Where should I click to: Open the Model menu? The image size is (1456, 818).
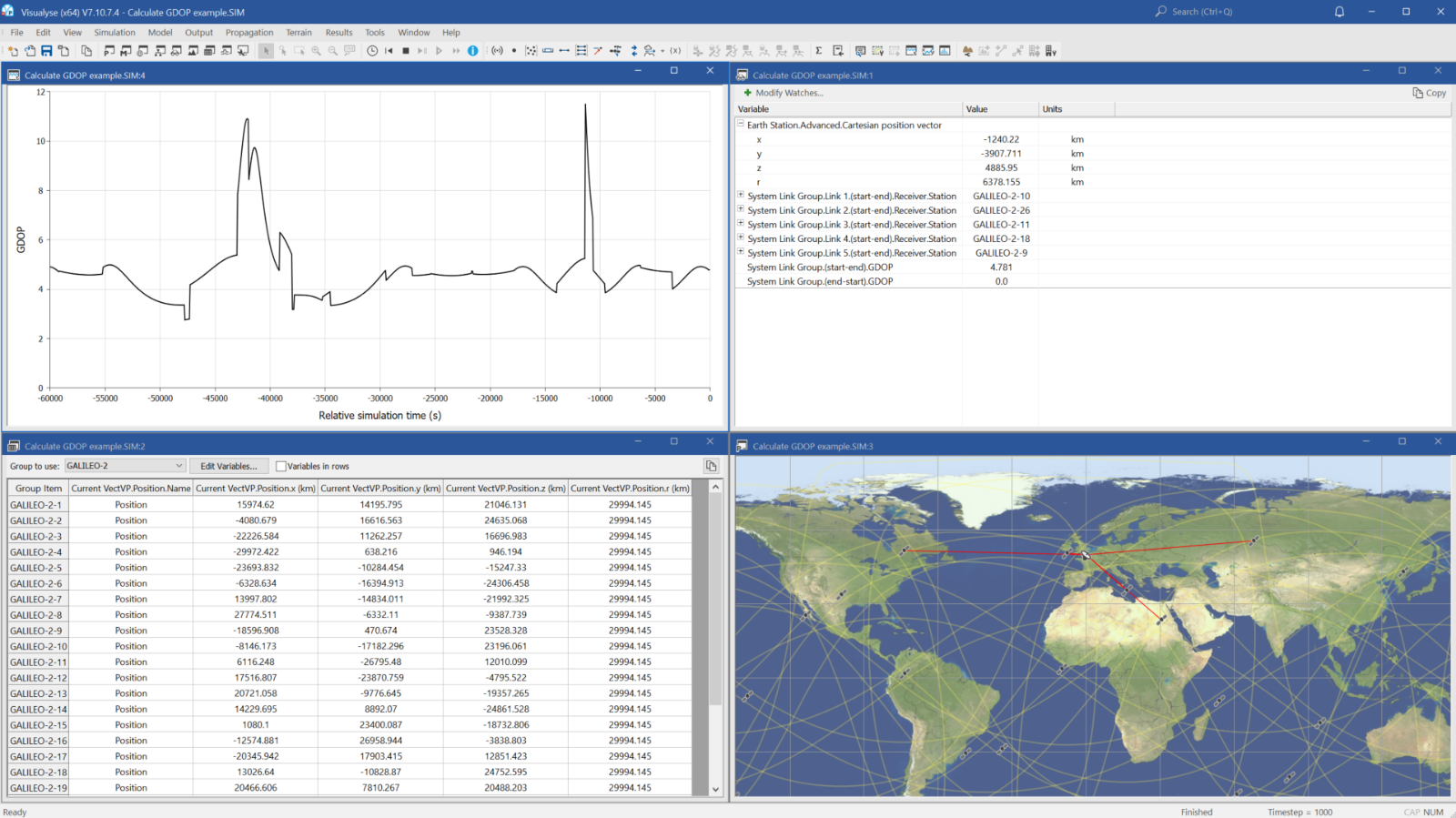[160, 32]
